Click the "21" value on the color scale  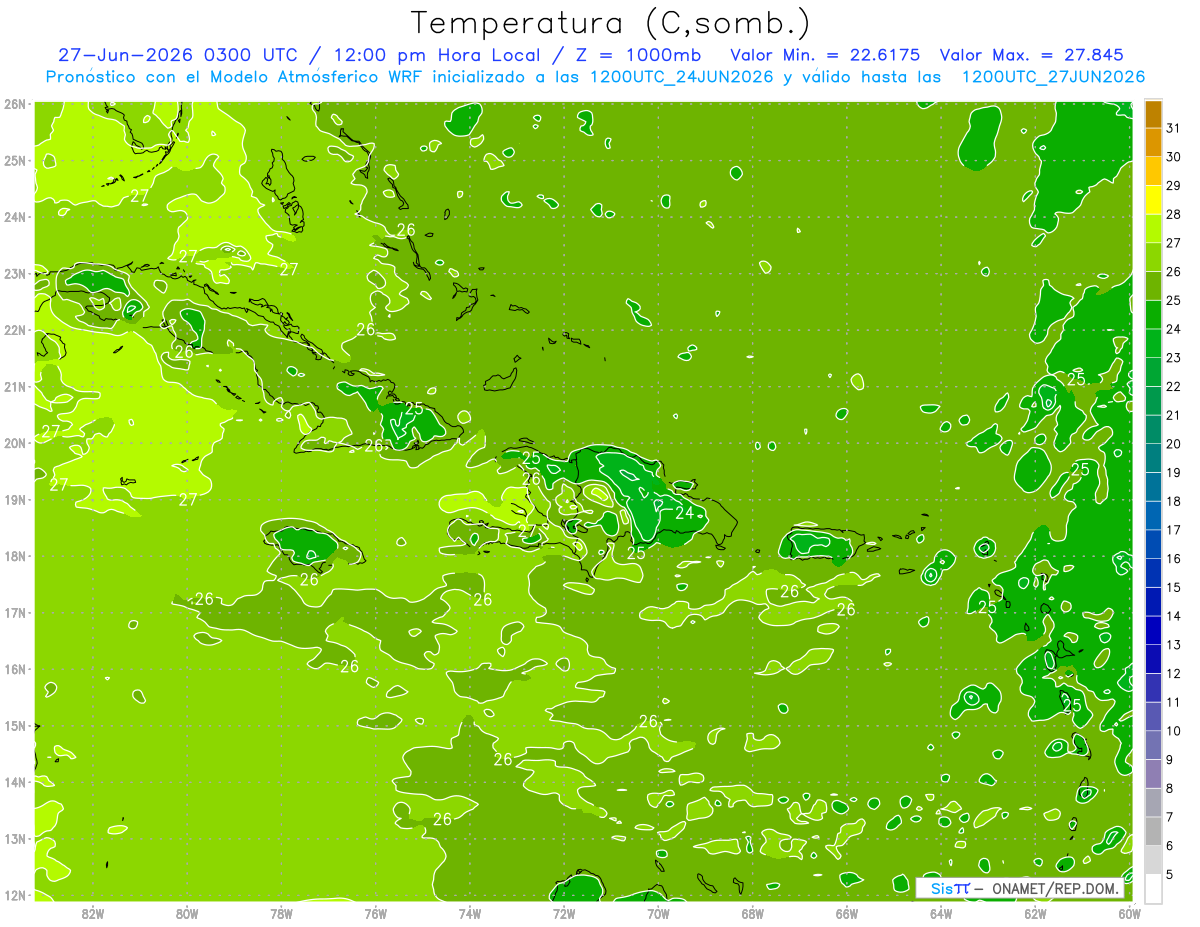[1173, 415]
